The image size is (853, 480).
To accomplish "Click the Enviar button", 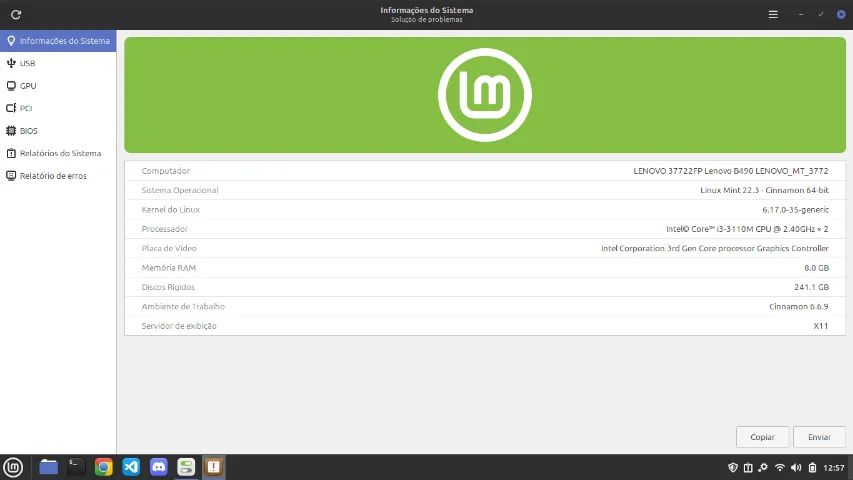I will tap(819, 437).
